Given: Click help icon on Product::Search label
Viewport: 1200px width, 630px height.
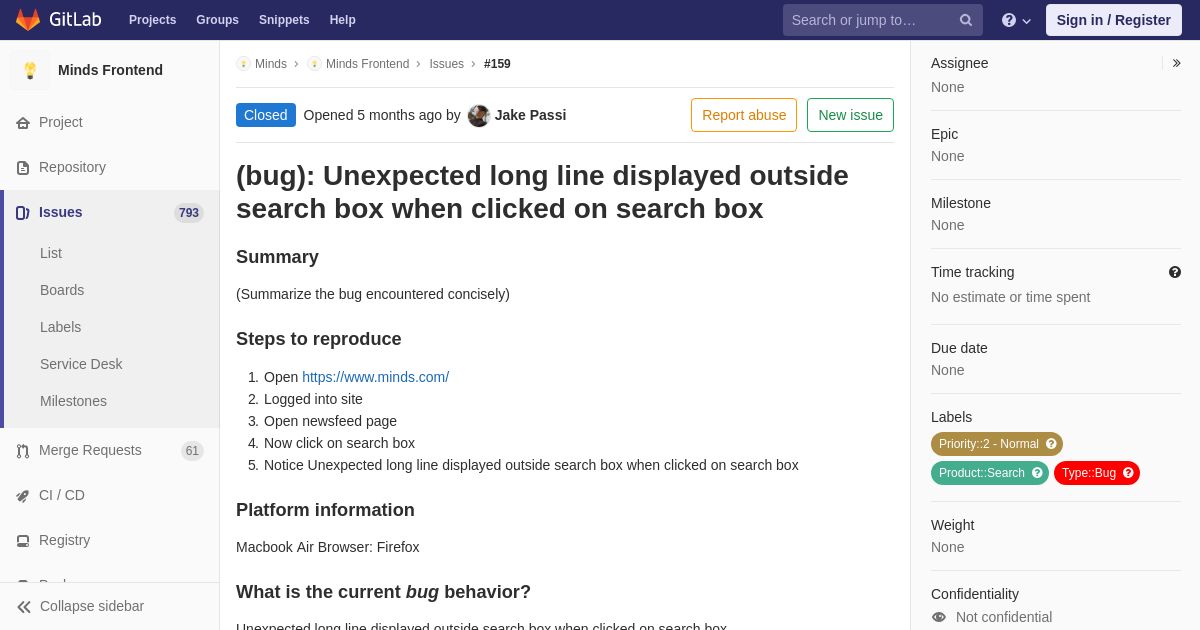Looking at the screenshot, I should pos(1037,473).
